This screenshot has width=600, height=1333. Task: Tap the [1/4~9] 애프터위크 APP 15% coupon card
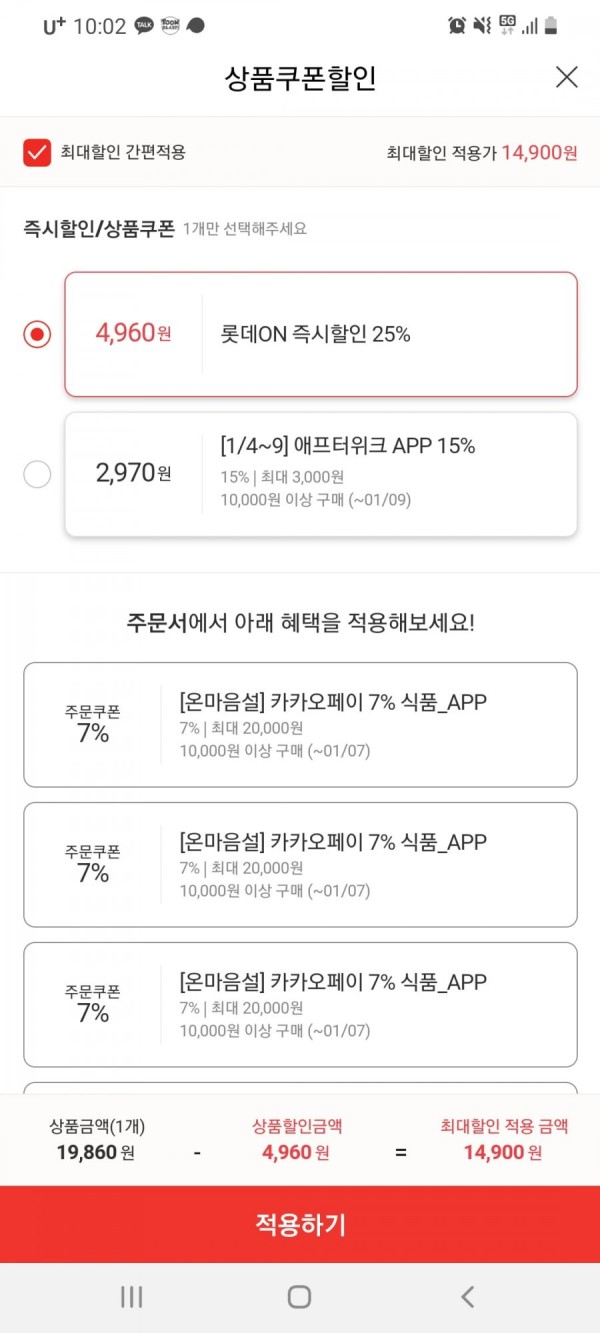[321, 474]
